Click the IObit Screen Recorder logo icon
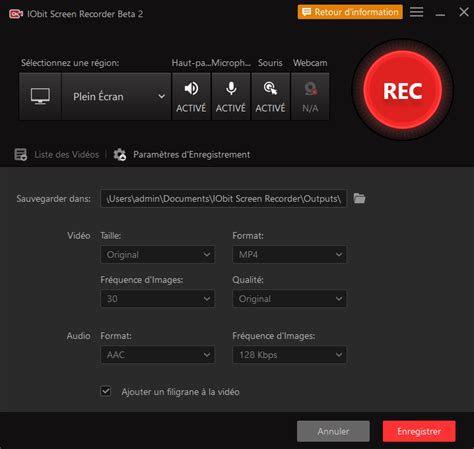The image size is (474, 449). pyautogui.click(x=16, y=14)
